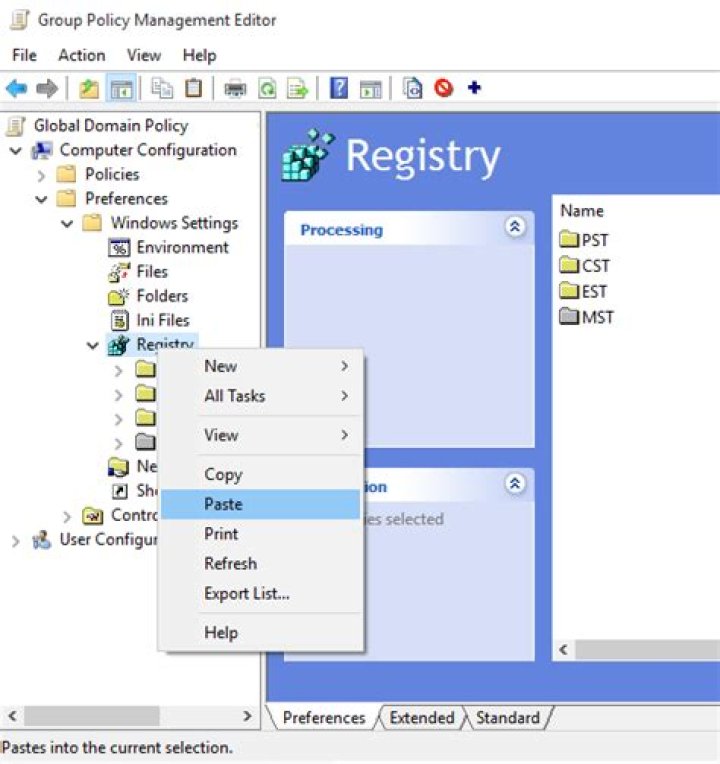The height and width of the screenshot is (764, 720).
Task: Choose Help from context menu
Action: point(261,632)
